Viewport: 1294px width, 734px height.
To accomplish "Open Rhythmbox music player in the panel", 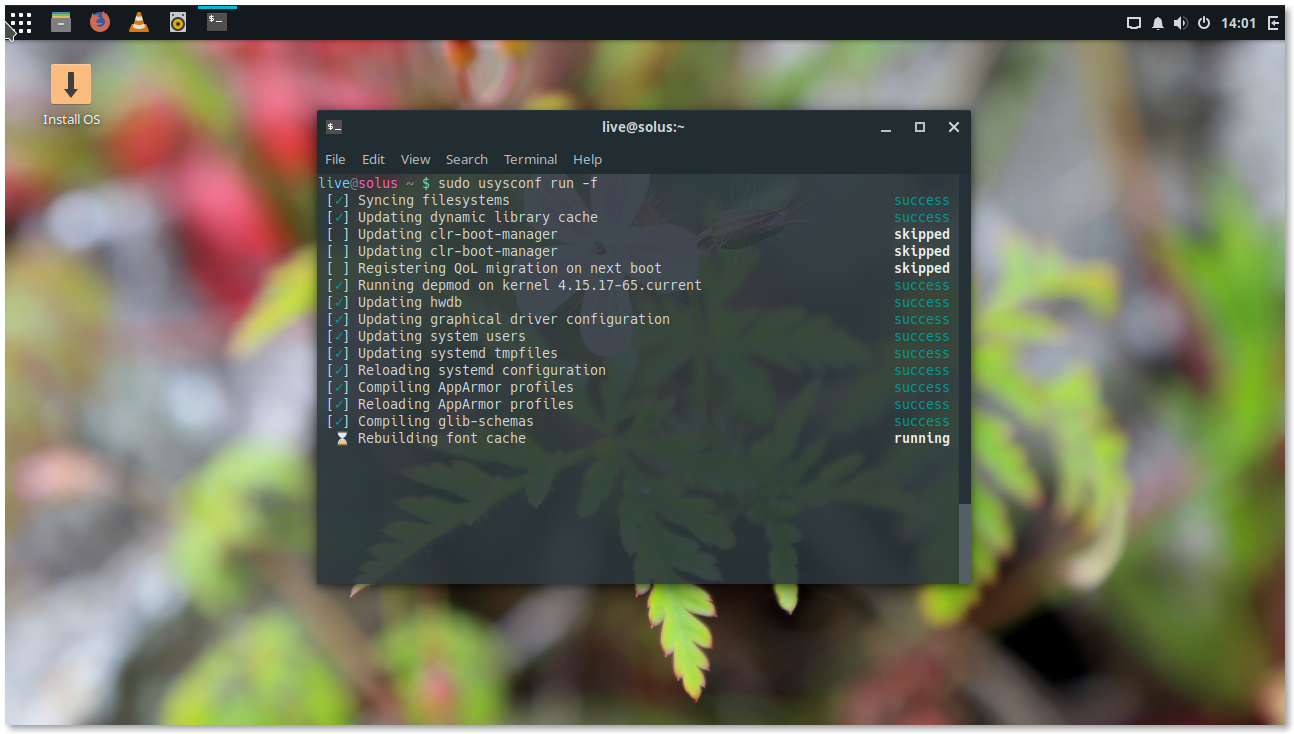I will point(178,22).
